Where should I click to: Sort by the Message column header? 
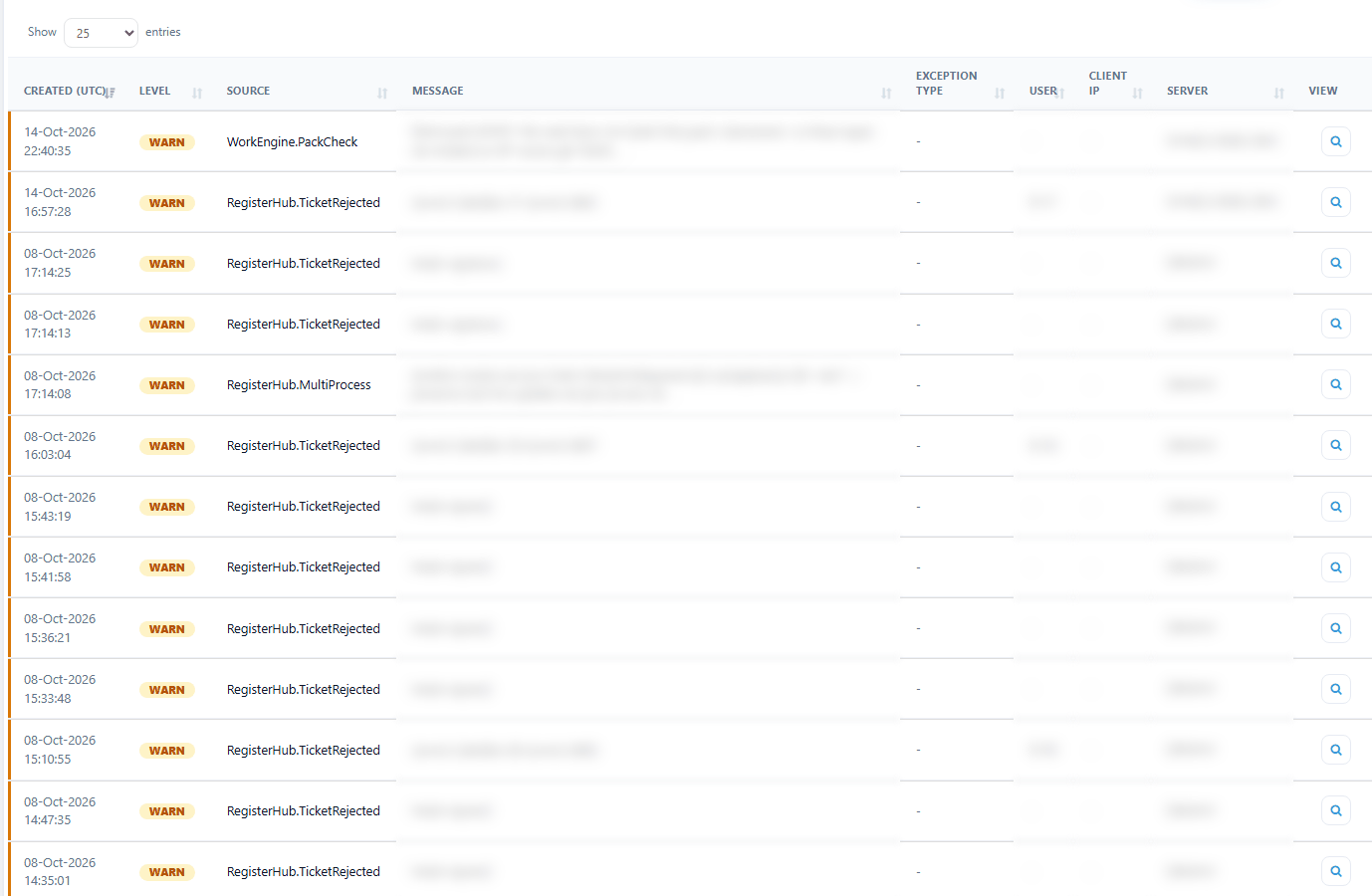tap(648, 91)
